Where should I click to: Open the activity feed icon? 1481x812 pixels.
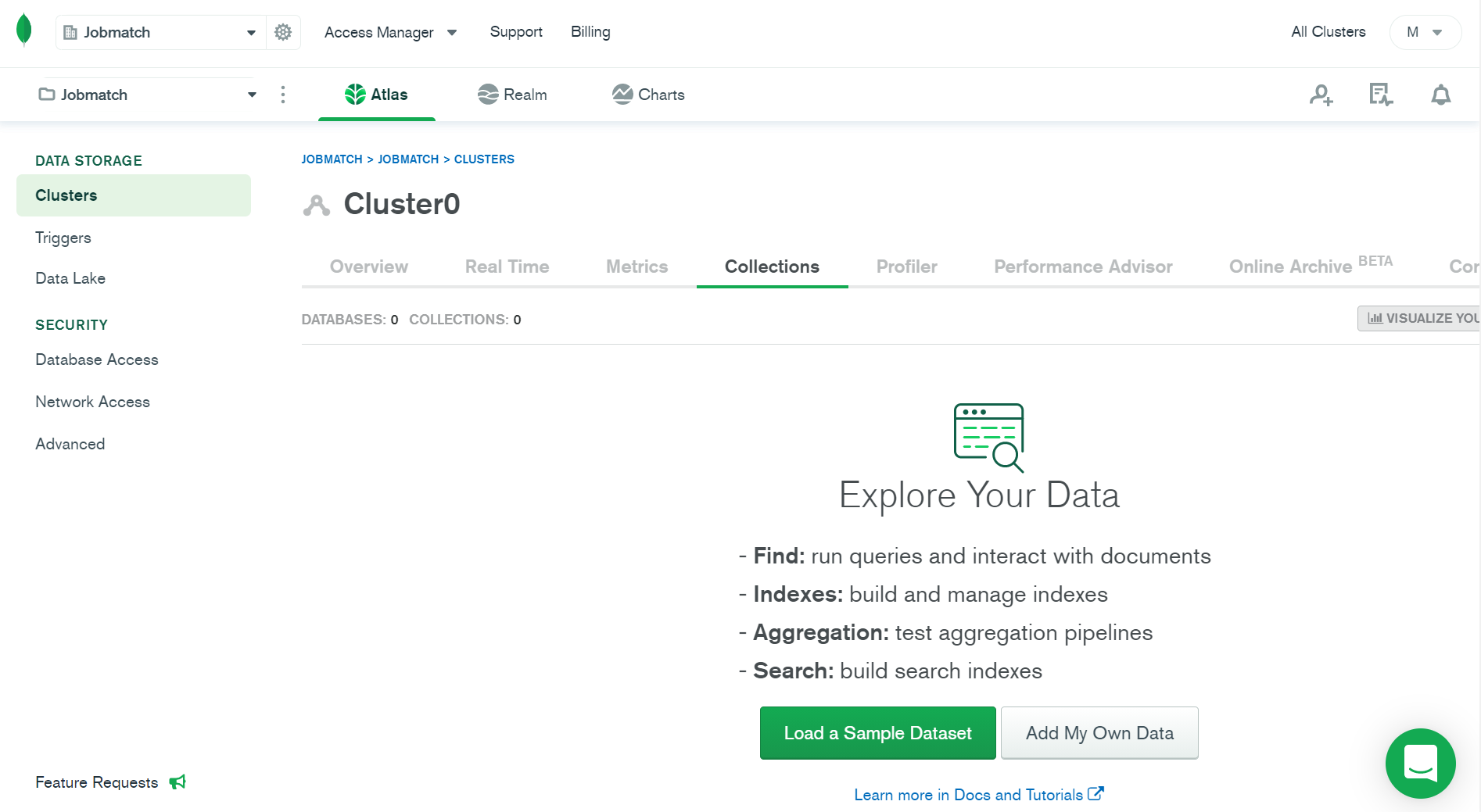point(1381,95)
